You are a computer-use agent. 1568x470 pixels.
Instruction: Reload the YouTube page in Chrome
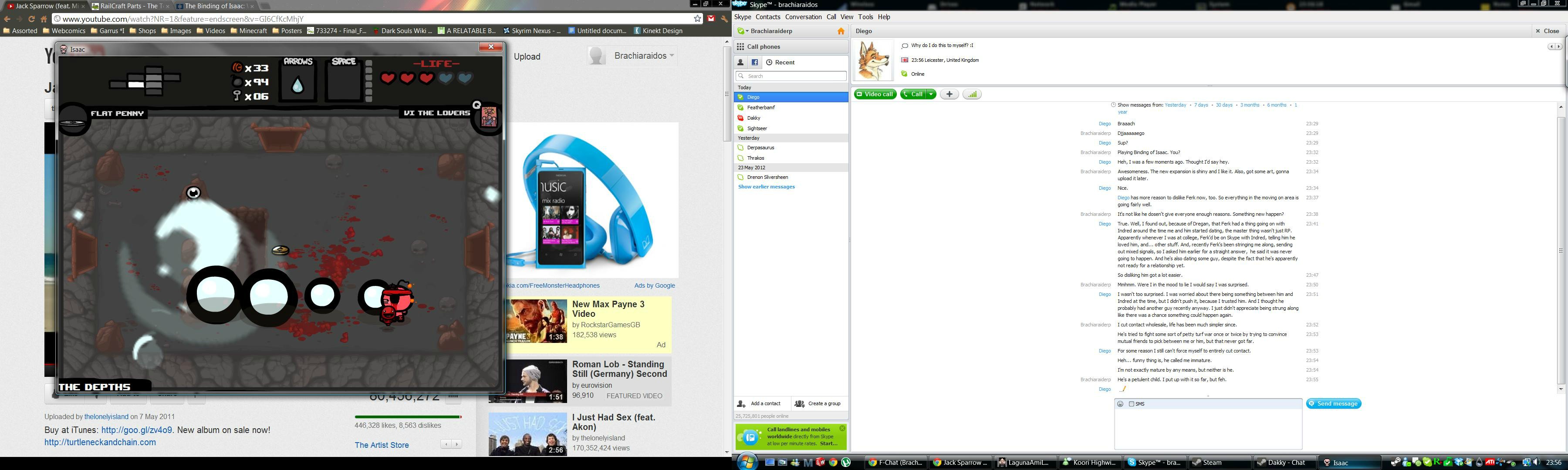[x=32, y=19]
